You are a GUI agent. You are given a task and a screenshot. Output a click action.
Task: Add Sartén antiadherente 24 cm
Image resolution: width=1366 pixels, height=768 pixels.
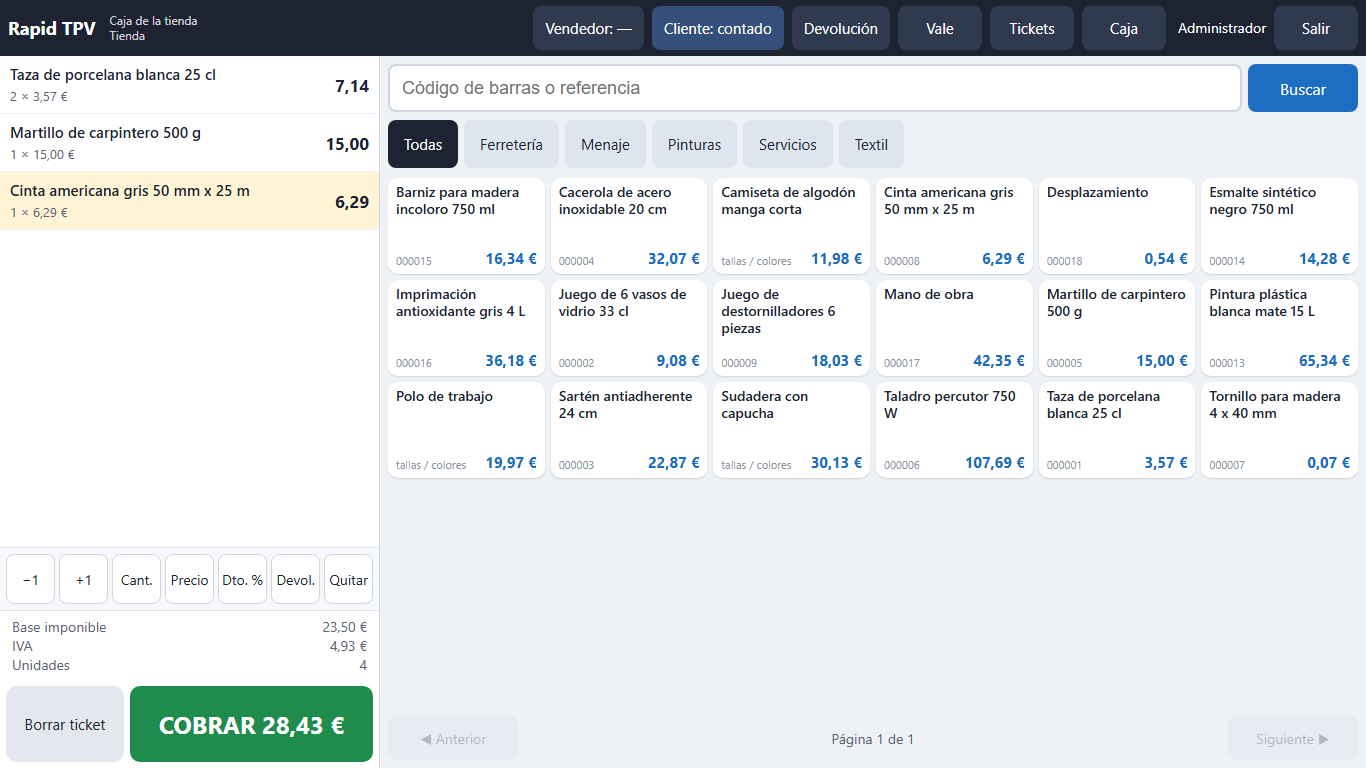pos(629,429)
